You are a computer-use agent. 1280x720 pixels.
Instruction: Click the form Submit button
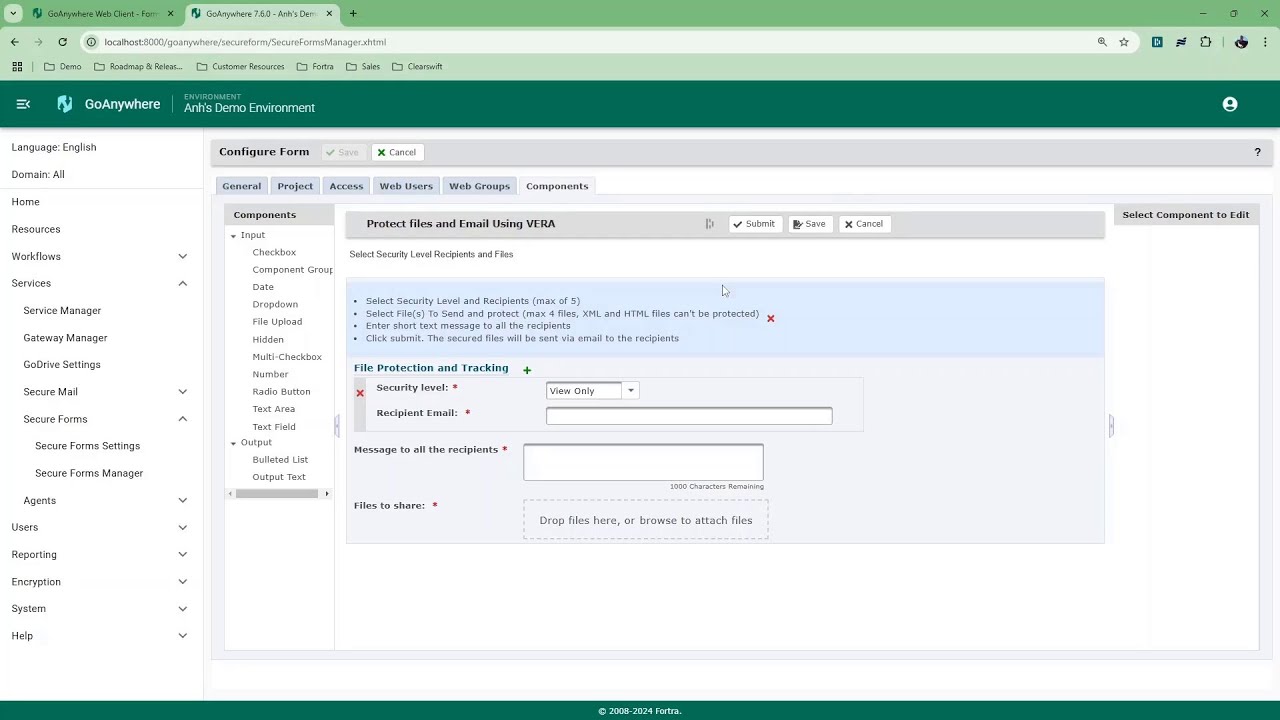pyautogui.click(x=753, y=224)
